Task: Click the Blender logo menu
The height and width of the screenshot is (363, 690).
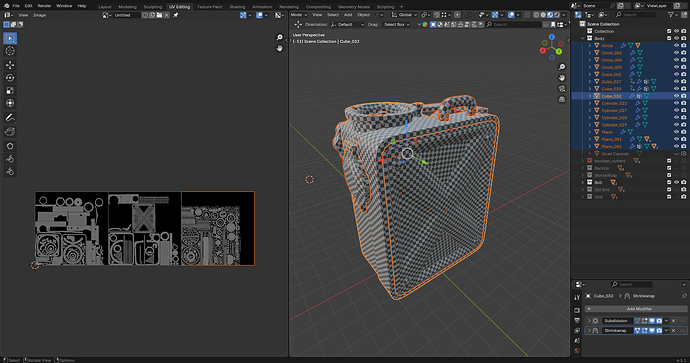Action: 6,6
